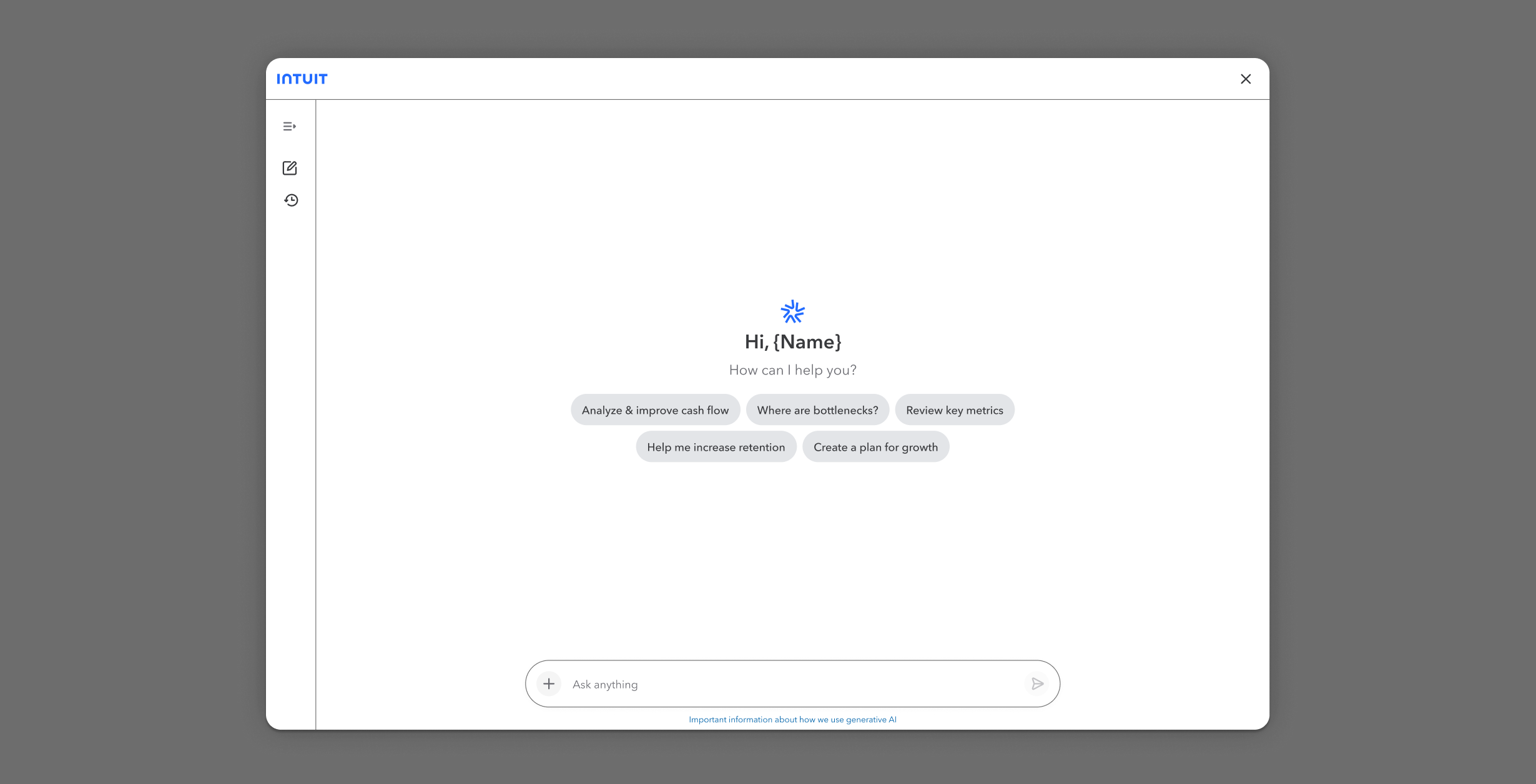
Task: Pick 'Review key metrics' suggestion chip
Action: click(954, 409)
